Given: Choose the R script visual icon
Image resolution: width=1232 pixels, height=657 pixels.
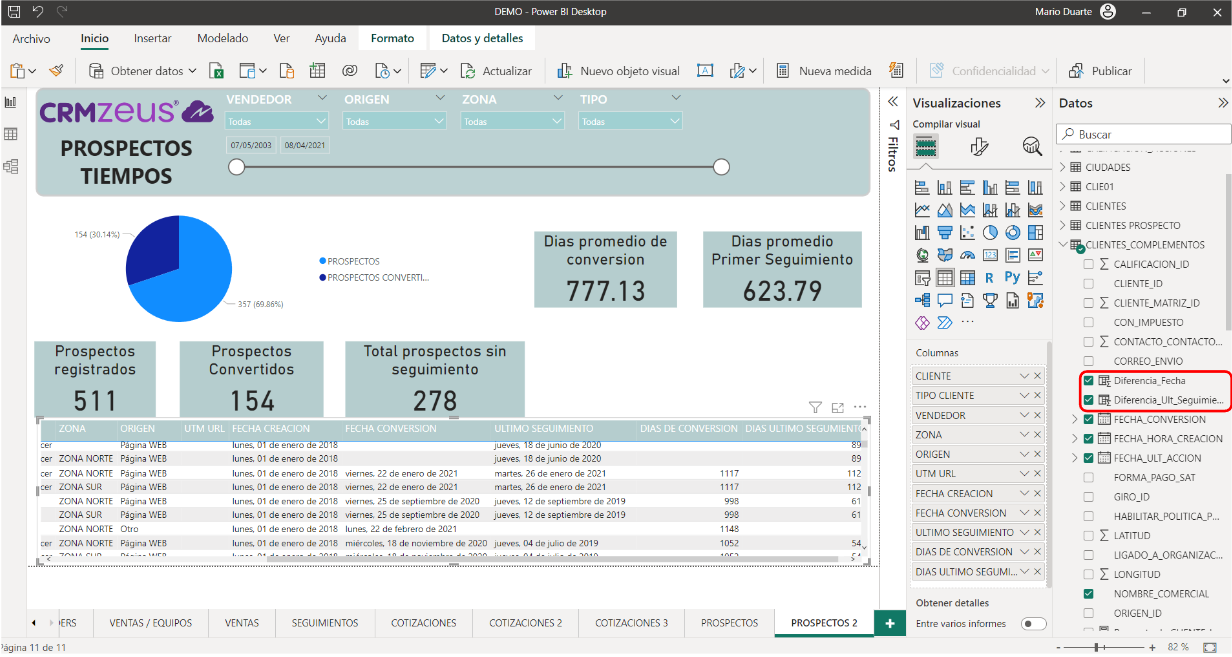Looking at the screenshot, I should pos(989,277).
